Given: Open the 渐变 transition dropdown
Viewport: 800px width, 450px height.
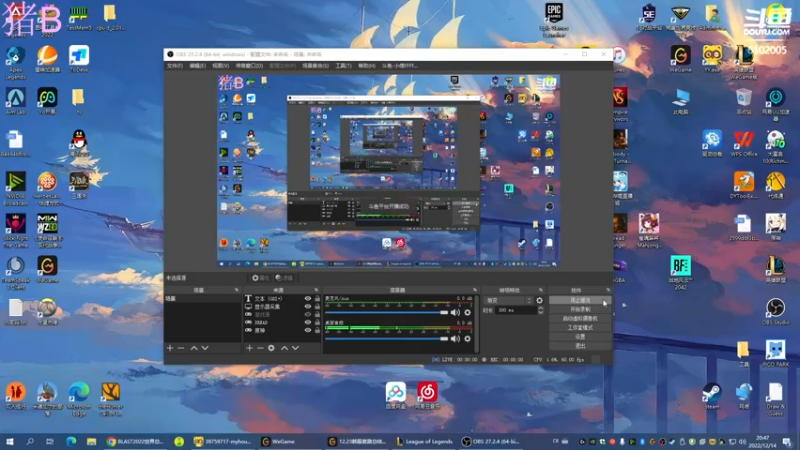Looking at the screenshot, I should click(508, 301).
